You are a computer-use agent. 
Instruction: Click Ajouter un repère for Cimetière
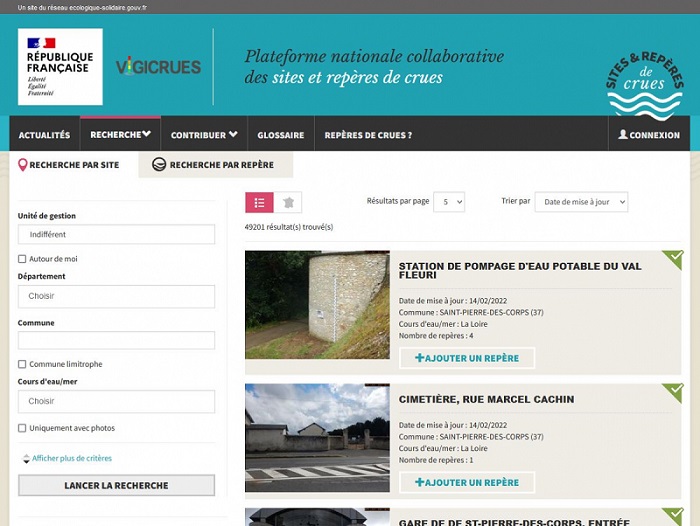tap(467, 482)
